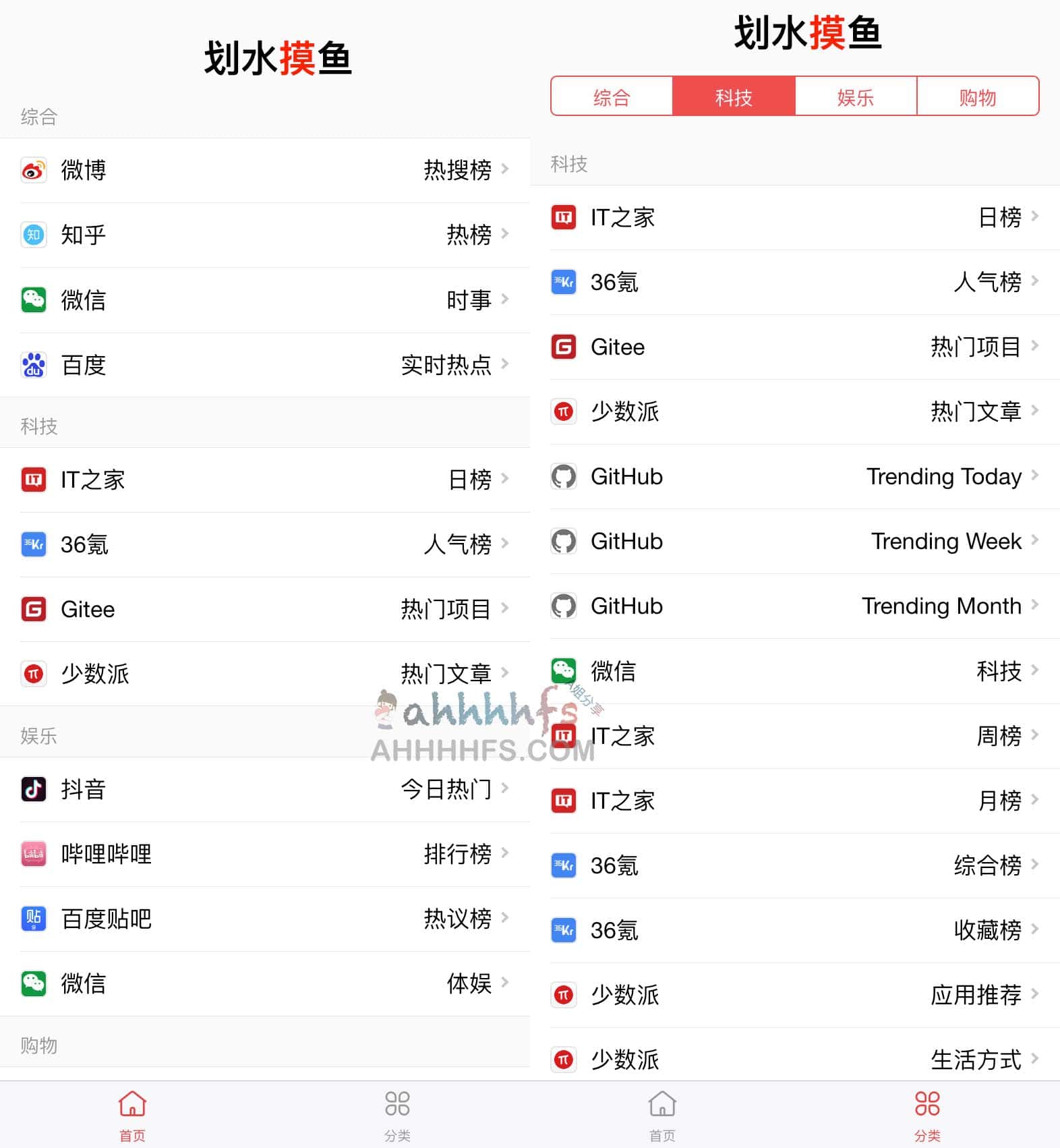Tap IT之家 icon on right 日榜 row

tap(564, 217)
